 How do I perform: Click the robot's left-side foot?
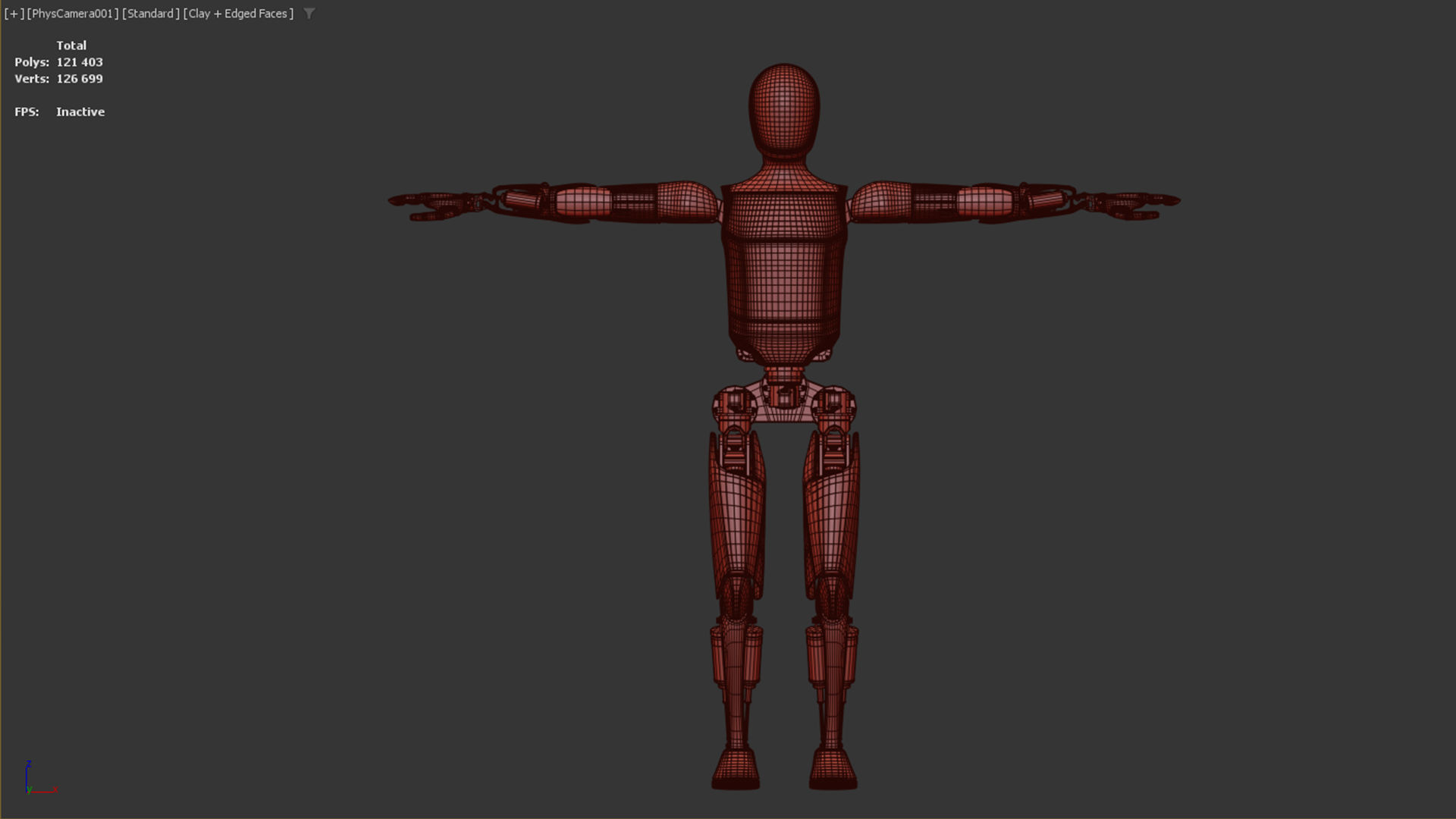coord(736,770)
